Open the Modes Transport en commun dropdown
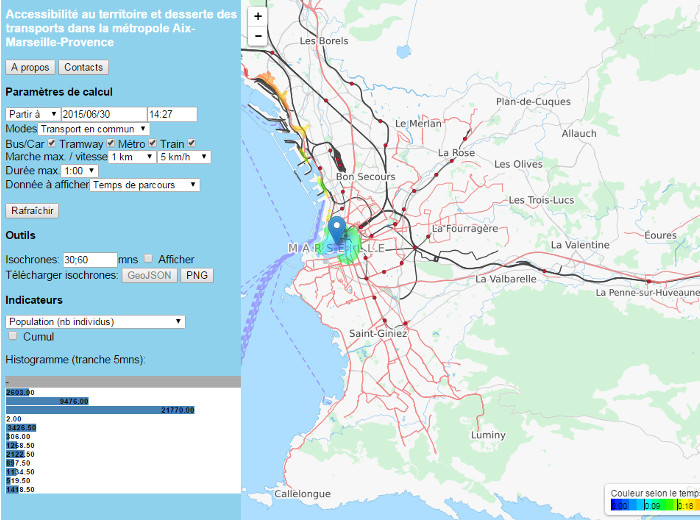 coord(93,129)
